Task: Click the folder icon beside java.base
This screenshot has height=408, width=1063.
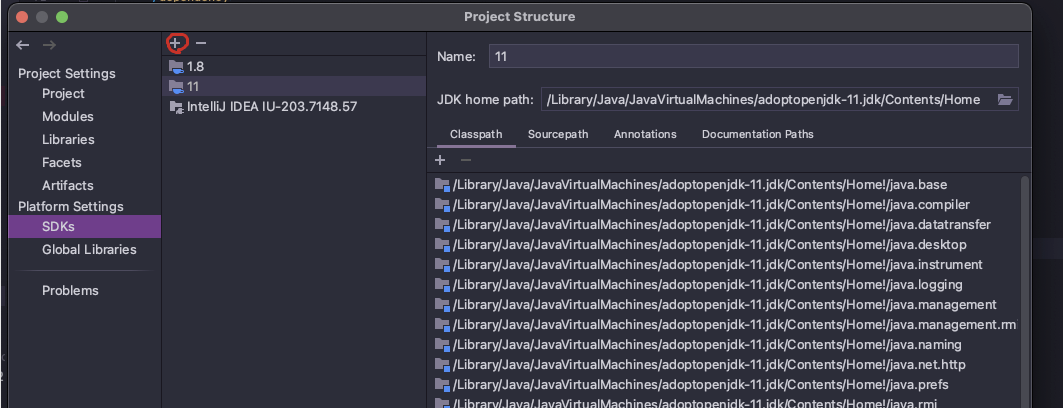Action: point(442,184)
